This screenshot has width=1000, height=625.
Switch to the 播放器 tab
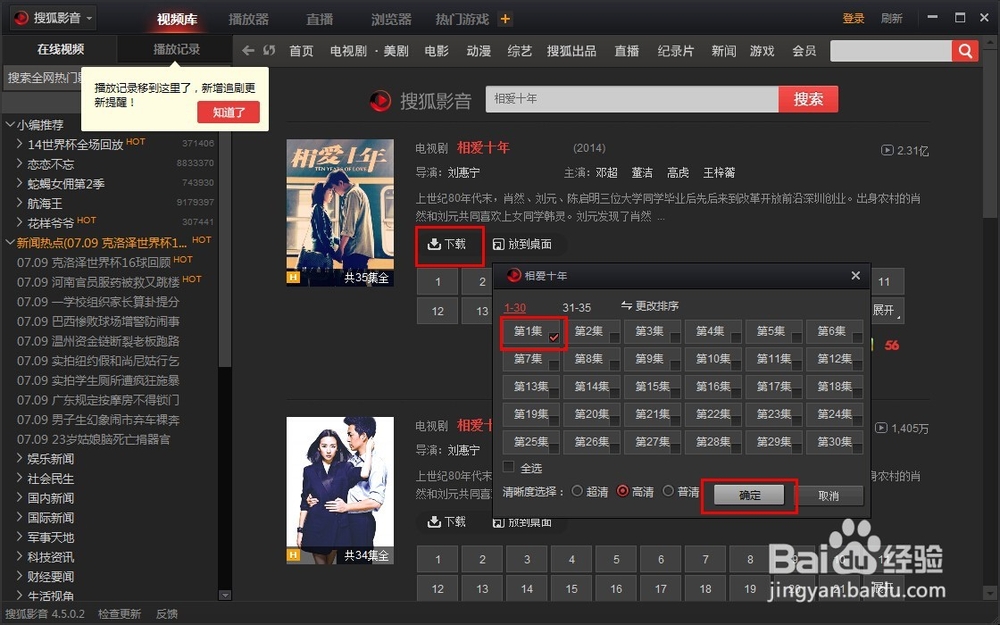click(249, 19)
